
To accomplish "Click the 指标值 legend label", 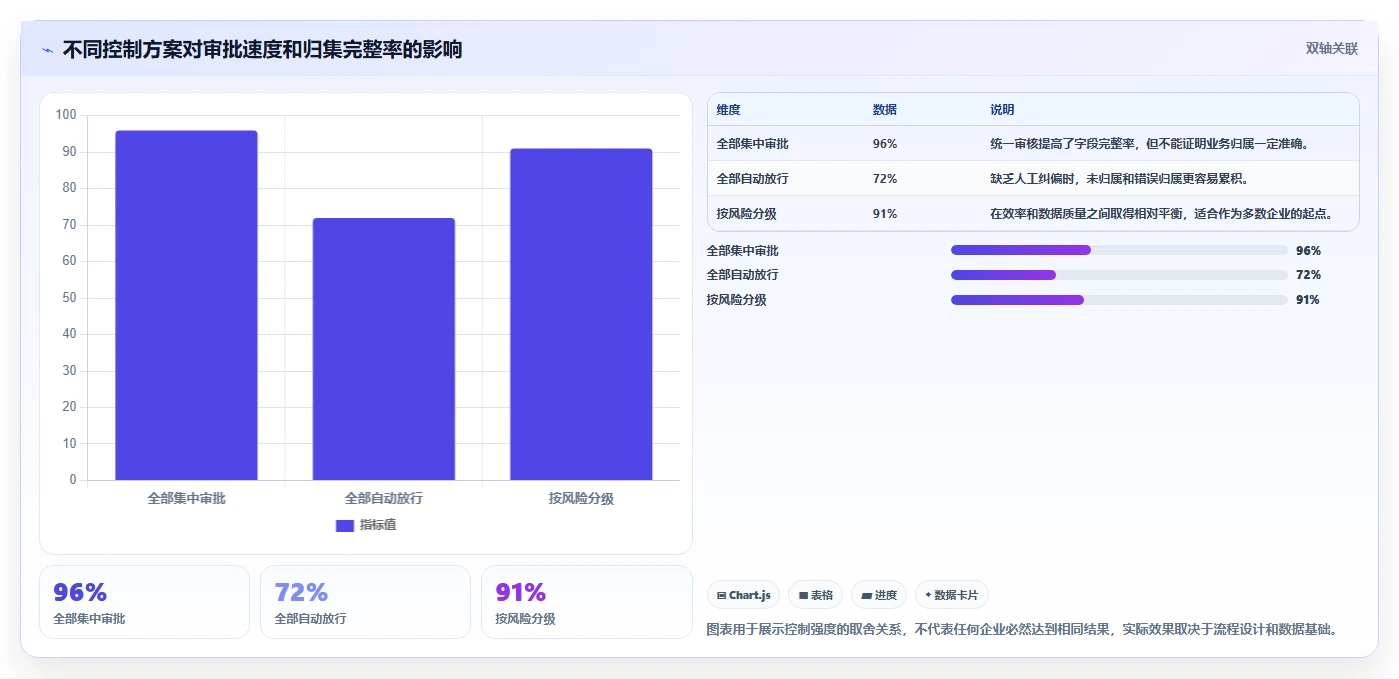I will click(x=378, y=525).
